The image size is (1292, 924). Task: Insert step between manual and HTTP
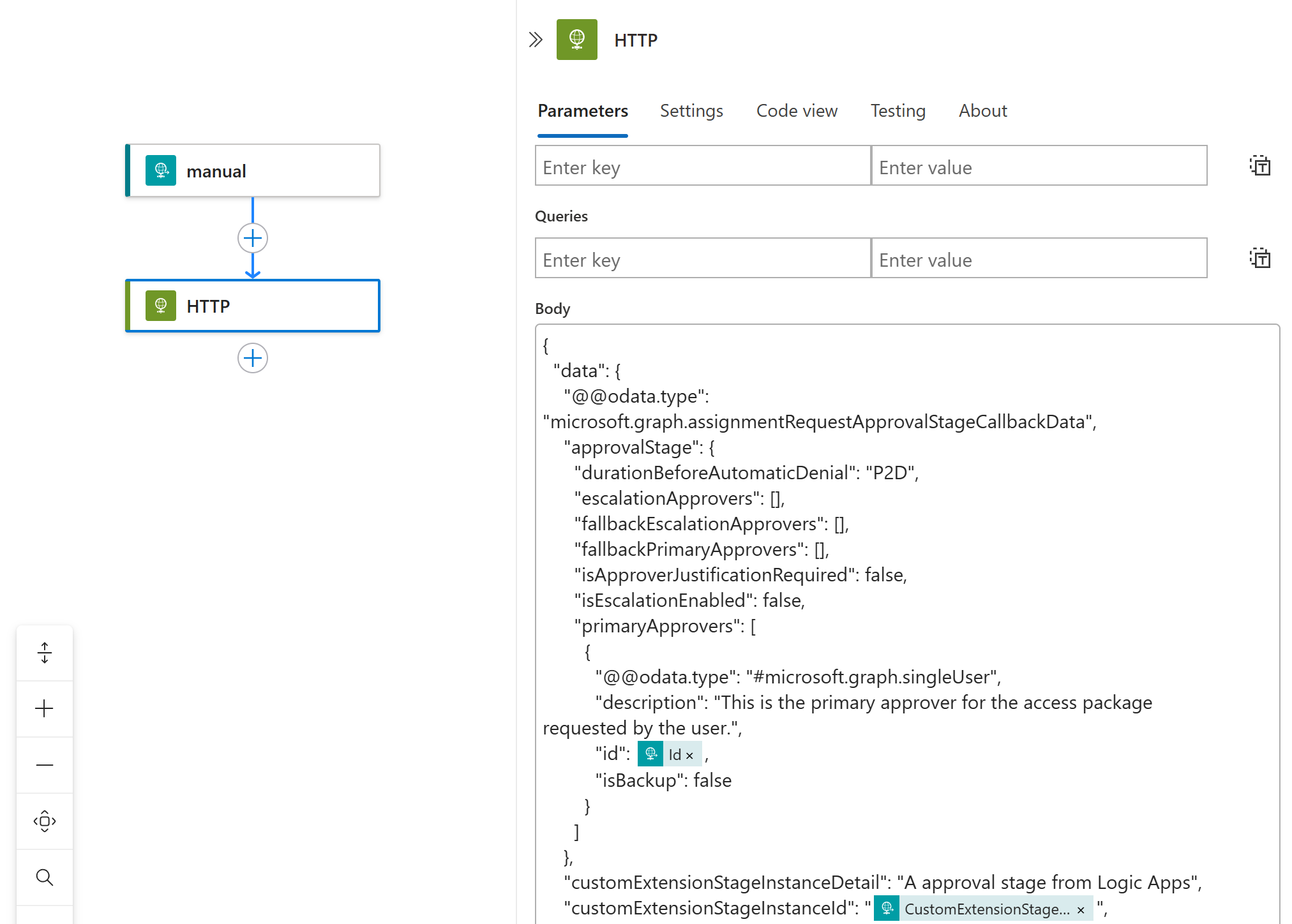(253, 239)
